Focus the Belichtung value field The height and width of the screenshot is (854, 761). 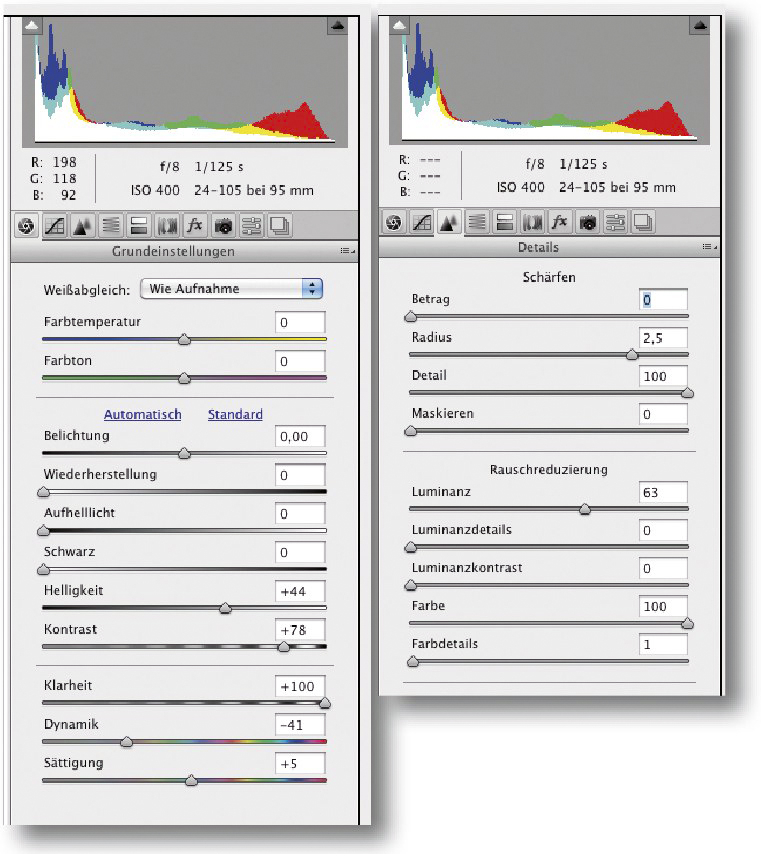(x=300, y=436)
